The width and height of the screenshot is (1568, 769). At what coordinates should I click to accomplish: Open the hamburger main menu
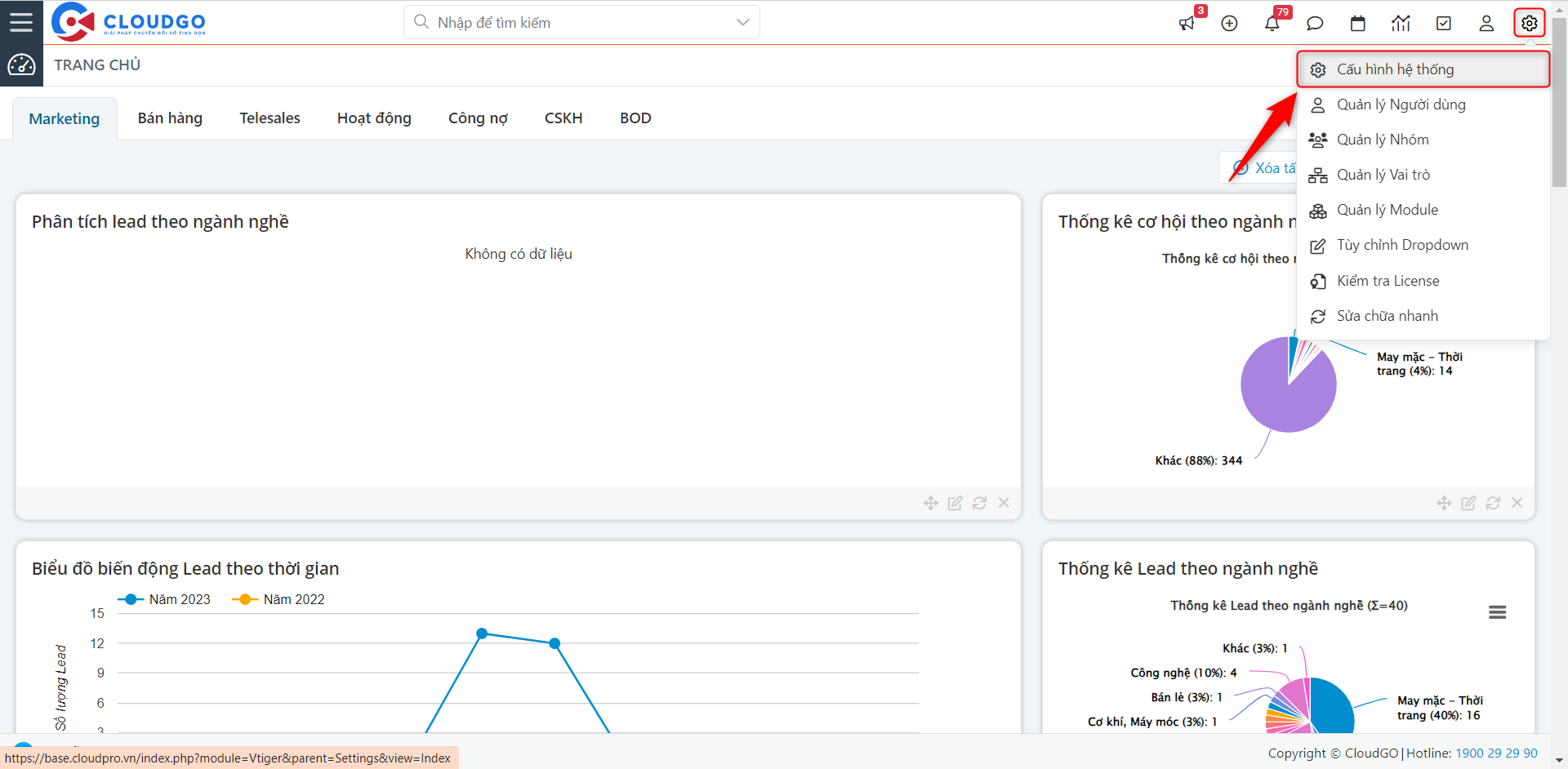21,22
